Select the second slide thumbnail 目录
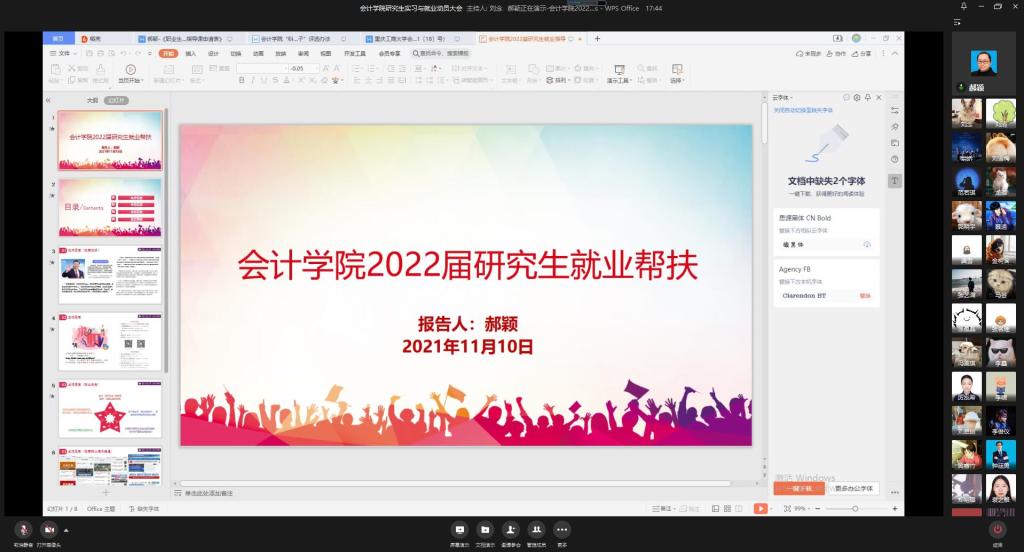Image resolution: width=1024 pixels, height=552 pixels. coord(110,208)
